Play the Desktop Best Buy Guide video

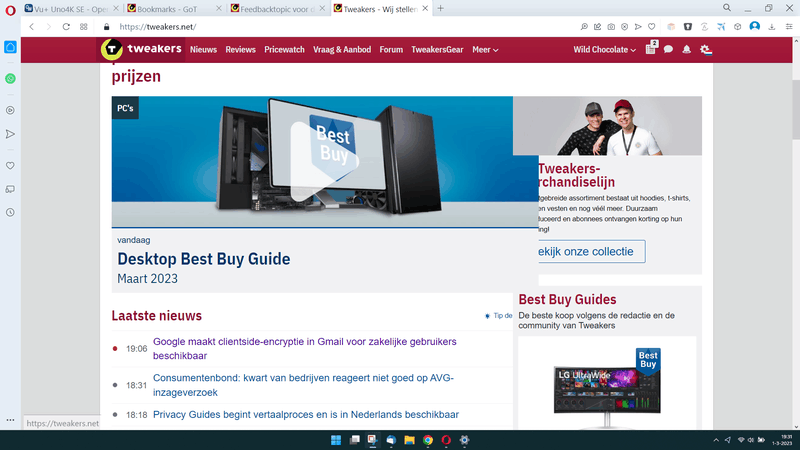325,161
